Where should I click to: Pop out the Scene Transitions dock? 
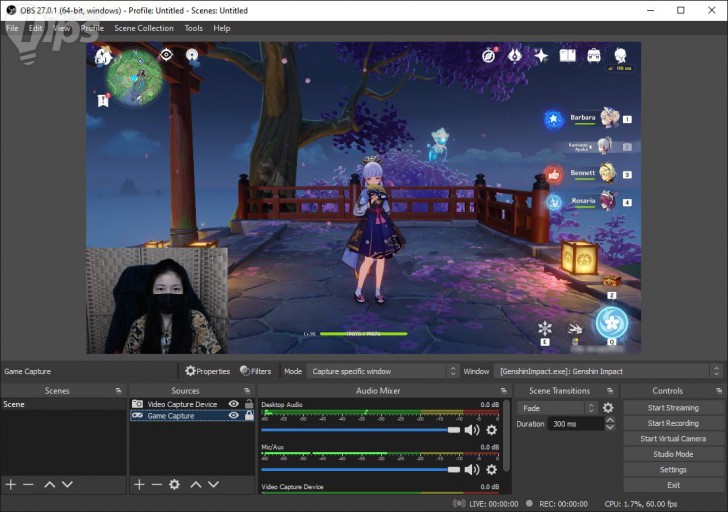click(610, 391)
